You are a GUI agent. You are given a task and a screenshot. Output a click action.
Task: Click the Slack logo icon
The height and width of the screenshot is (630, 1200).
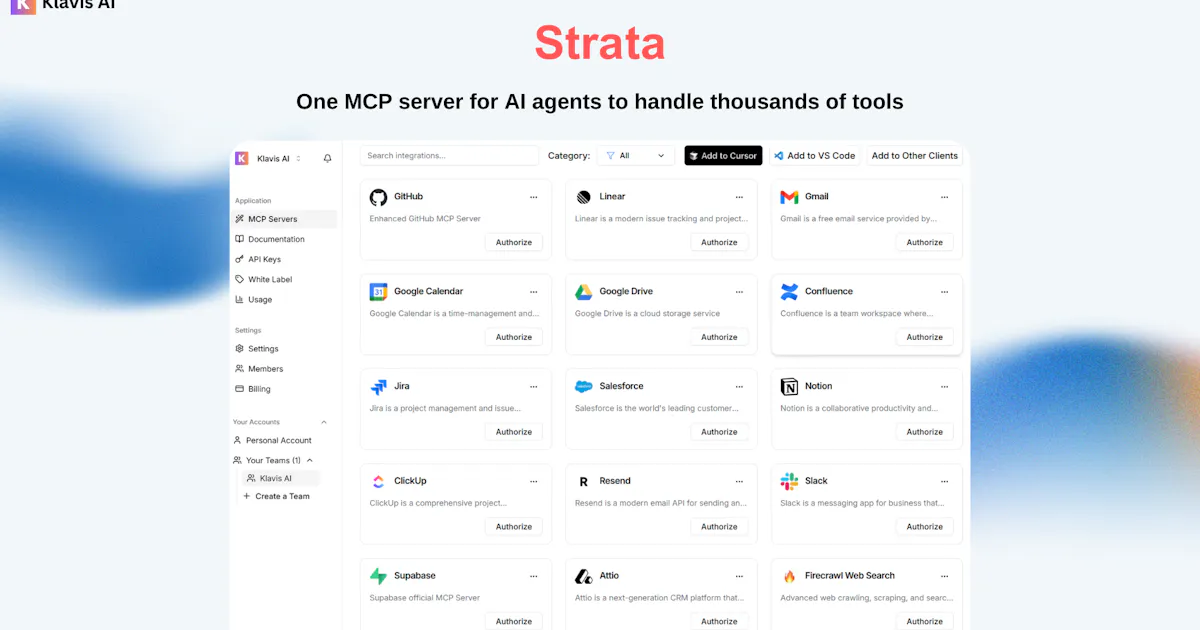pyautogui.click(x=789, y=481)
